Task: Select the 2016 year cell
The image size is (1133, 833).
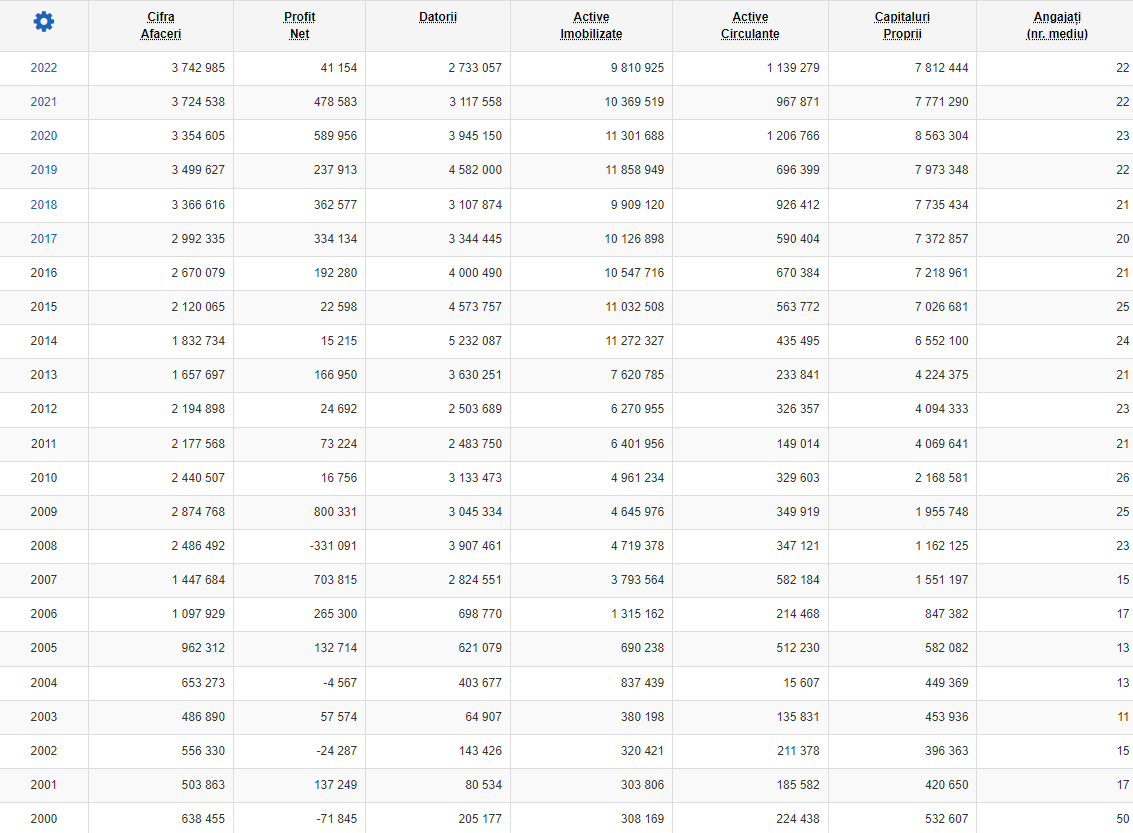Action: click(x=43, y=272)
